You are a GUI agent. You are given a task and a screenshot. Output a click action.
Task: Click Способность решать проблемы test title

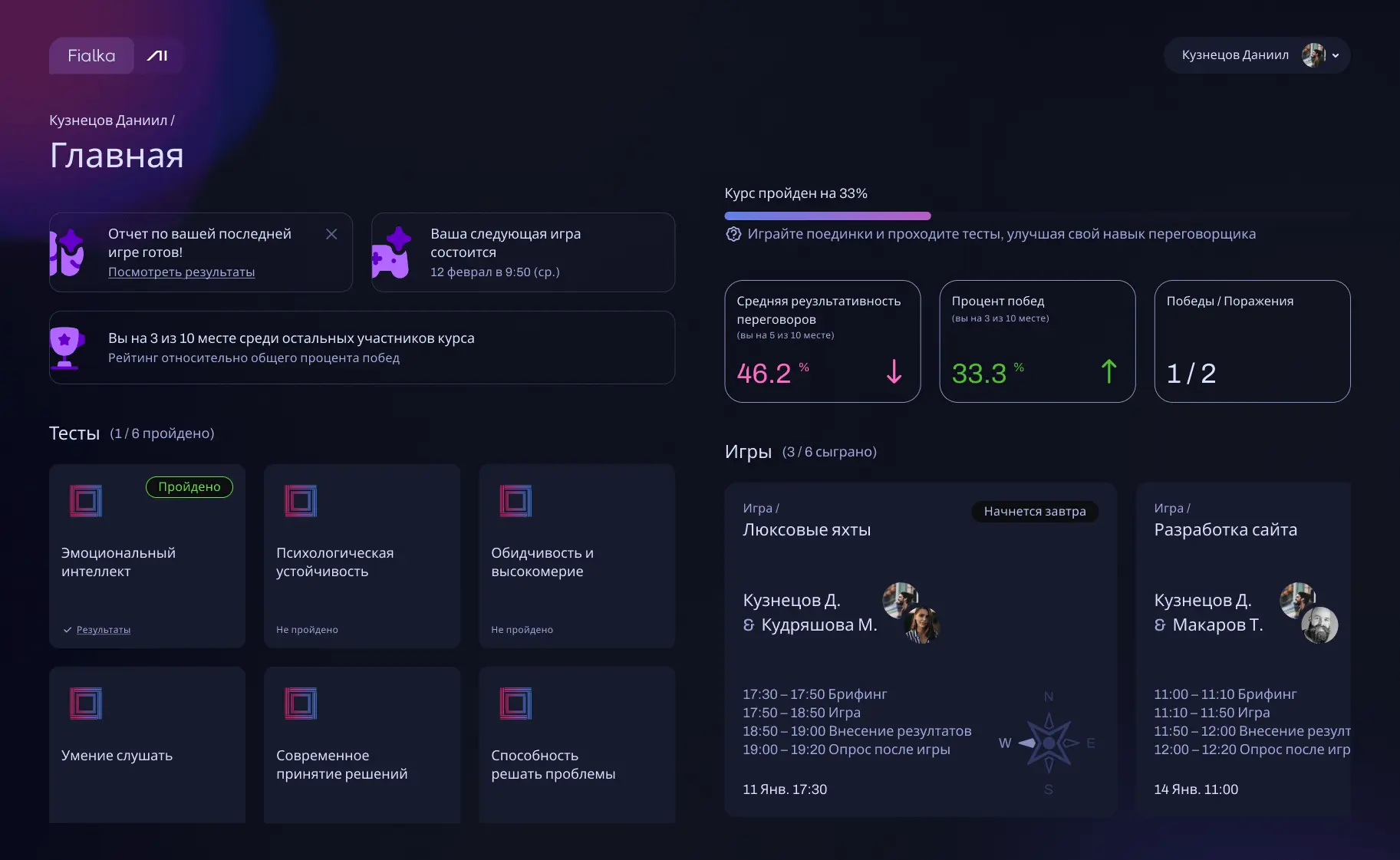pos(553,765)
